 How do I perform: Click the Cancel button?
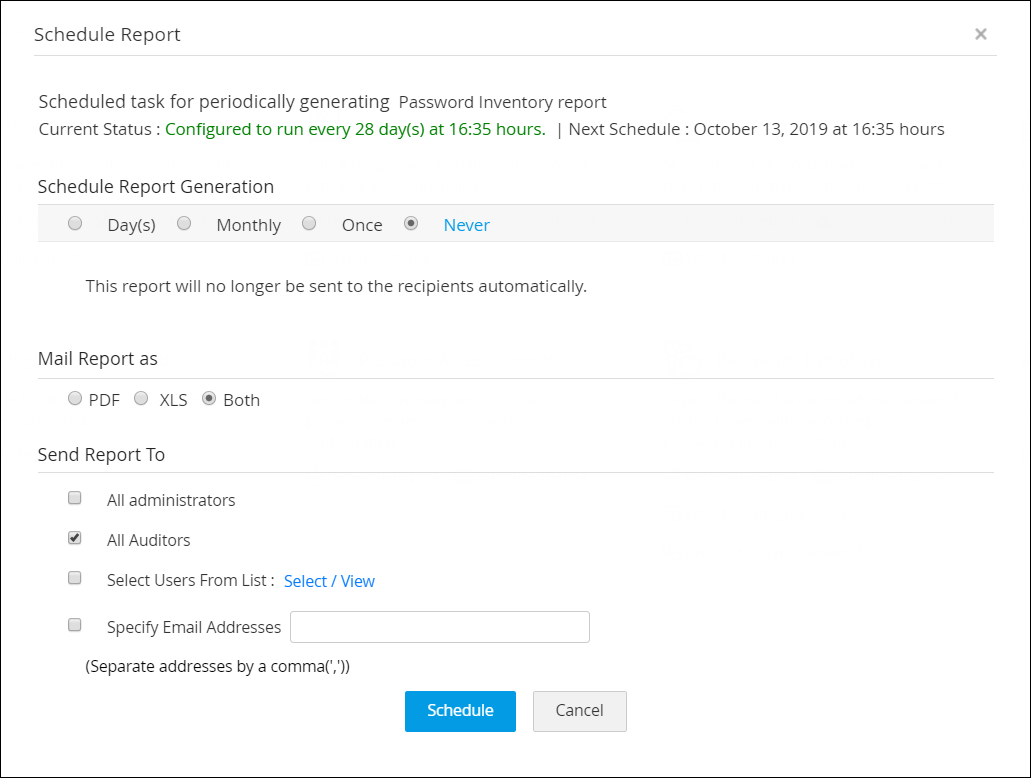pyautogui.click(x=579, y=711)
